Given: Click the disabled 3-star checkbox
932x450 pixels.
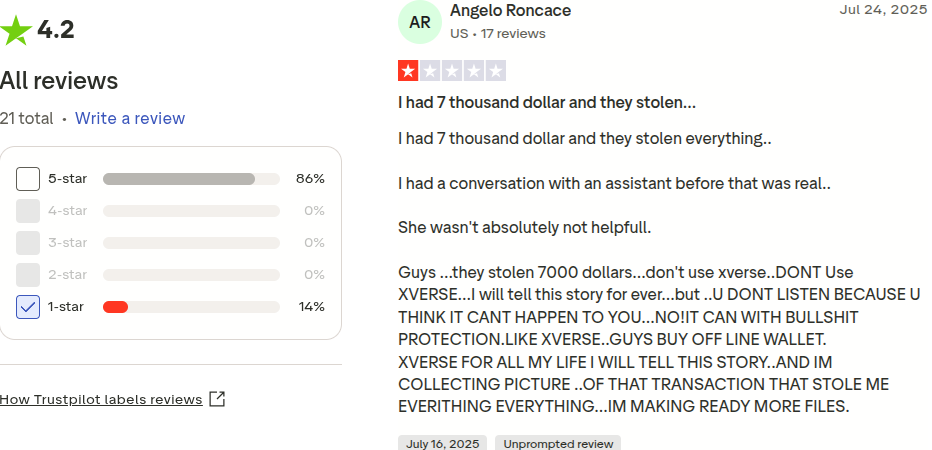Looking at the screenshot, I should 28,243.
